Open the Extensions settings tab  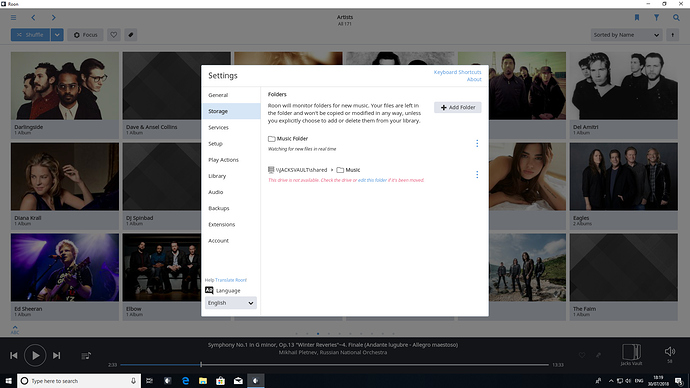(x=231, y=224)
